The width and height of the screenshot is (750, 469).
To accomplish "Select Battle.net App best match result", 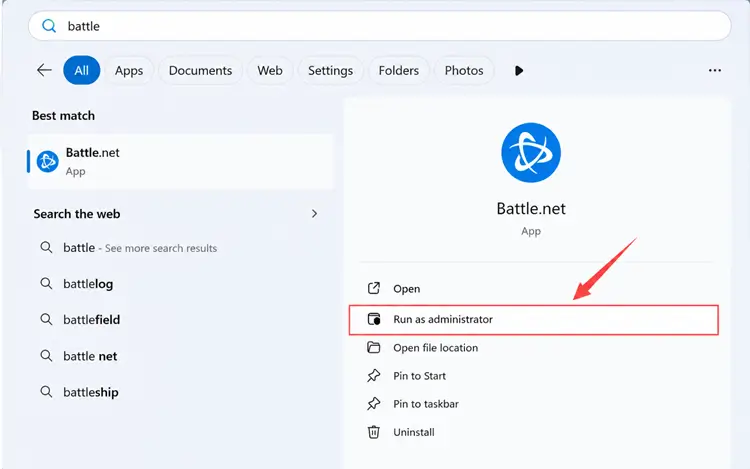I will pyautogui.click(x=180, y=162).
